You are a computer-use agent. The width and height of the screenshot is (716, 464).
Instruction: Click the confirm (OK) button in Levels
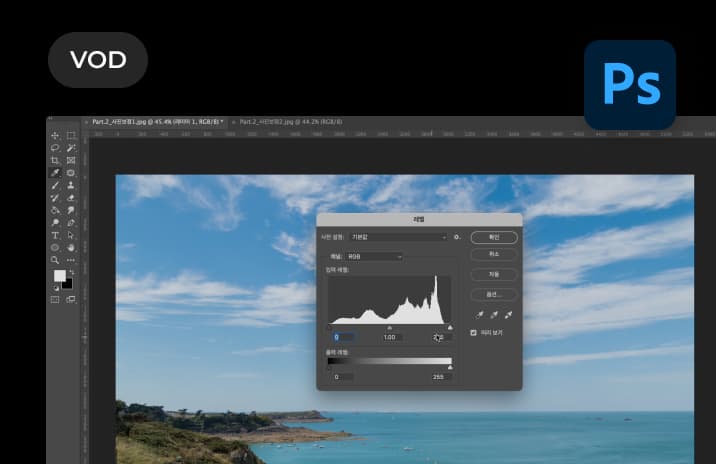(x=494, y=237)
